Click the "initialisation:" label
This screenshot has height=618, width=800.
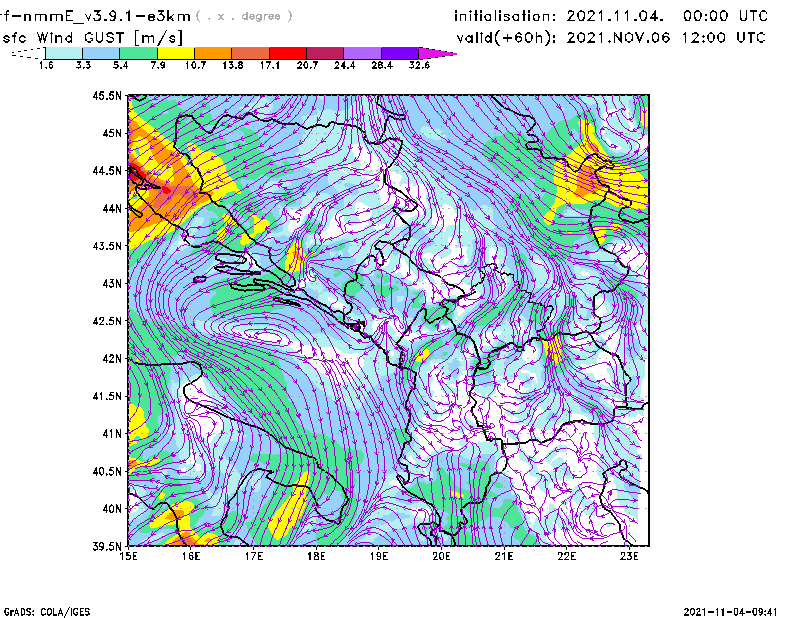(505, 16)
